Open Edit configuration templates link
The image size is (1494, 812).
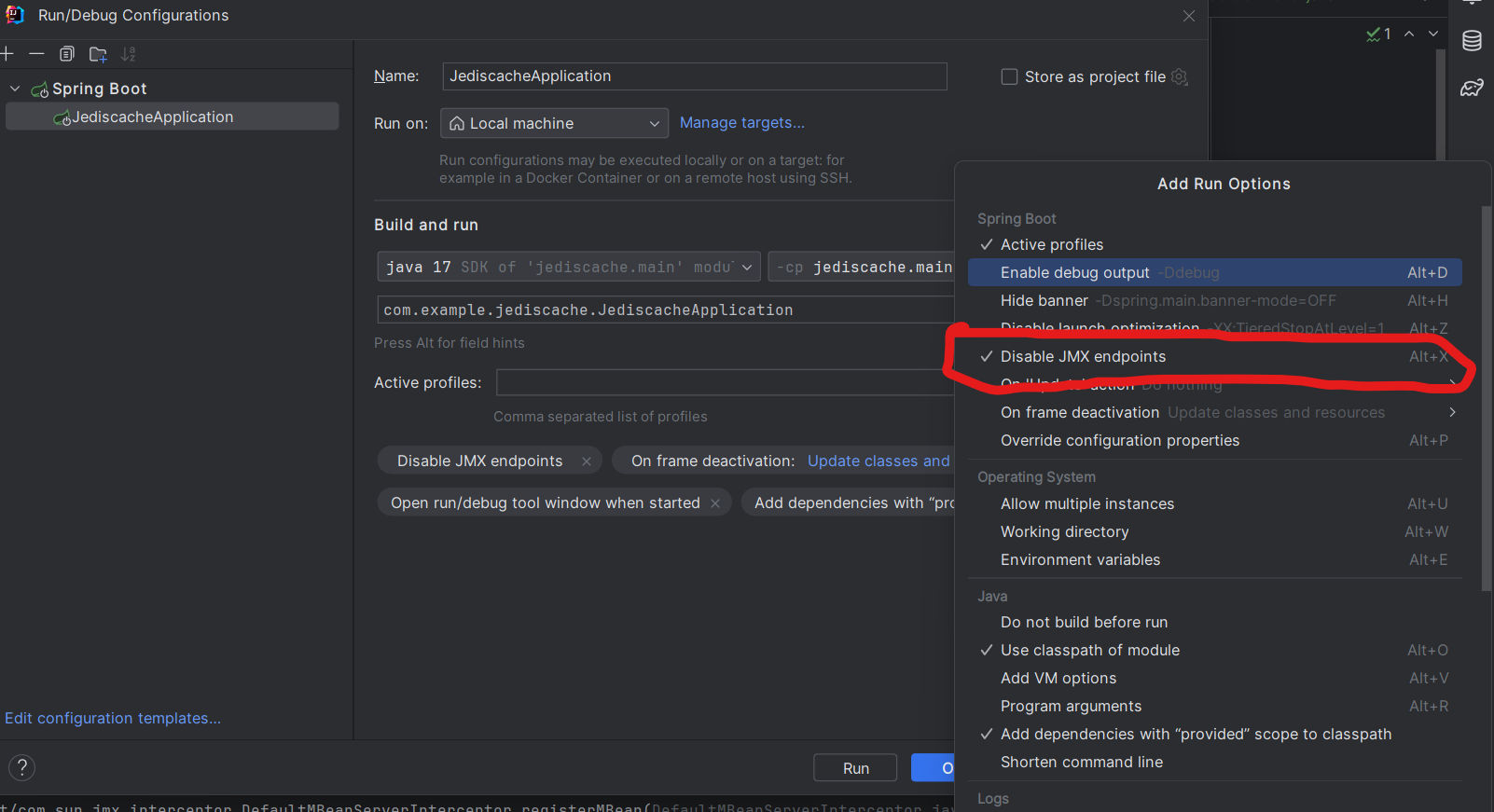(113, 718)
